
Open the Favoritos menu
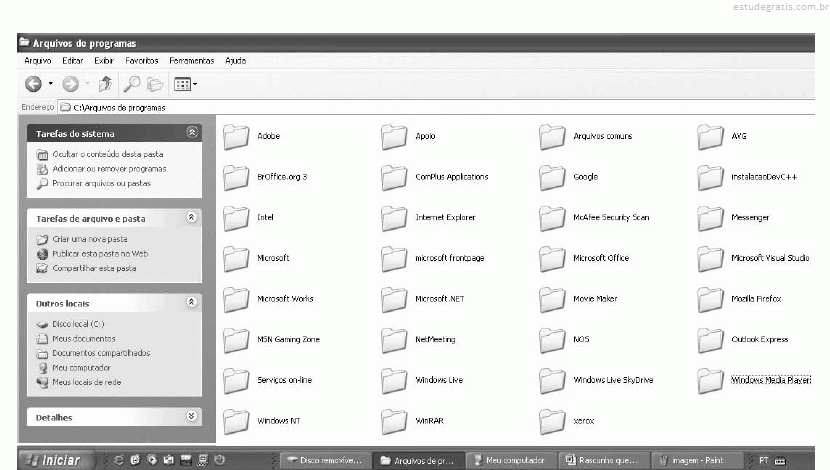coord(141,61)
